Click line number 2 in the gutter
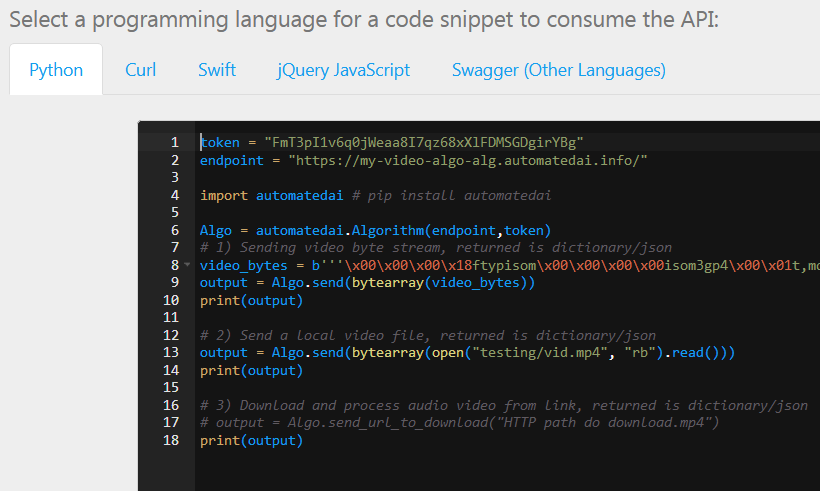Screen dimensions: 820x491 pos(175,160)
